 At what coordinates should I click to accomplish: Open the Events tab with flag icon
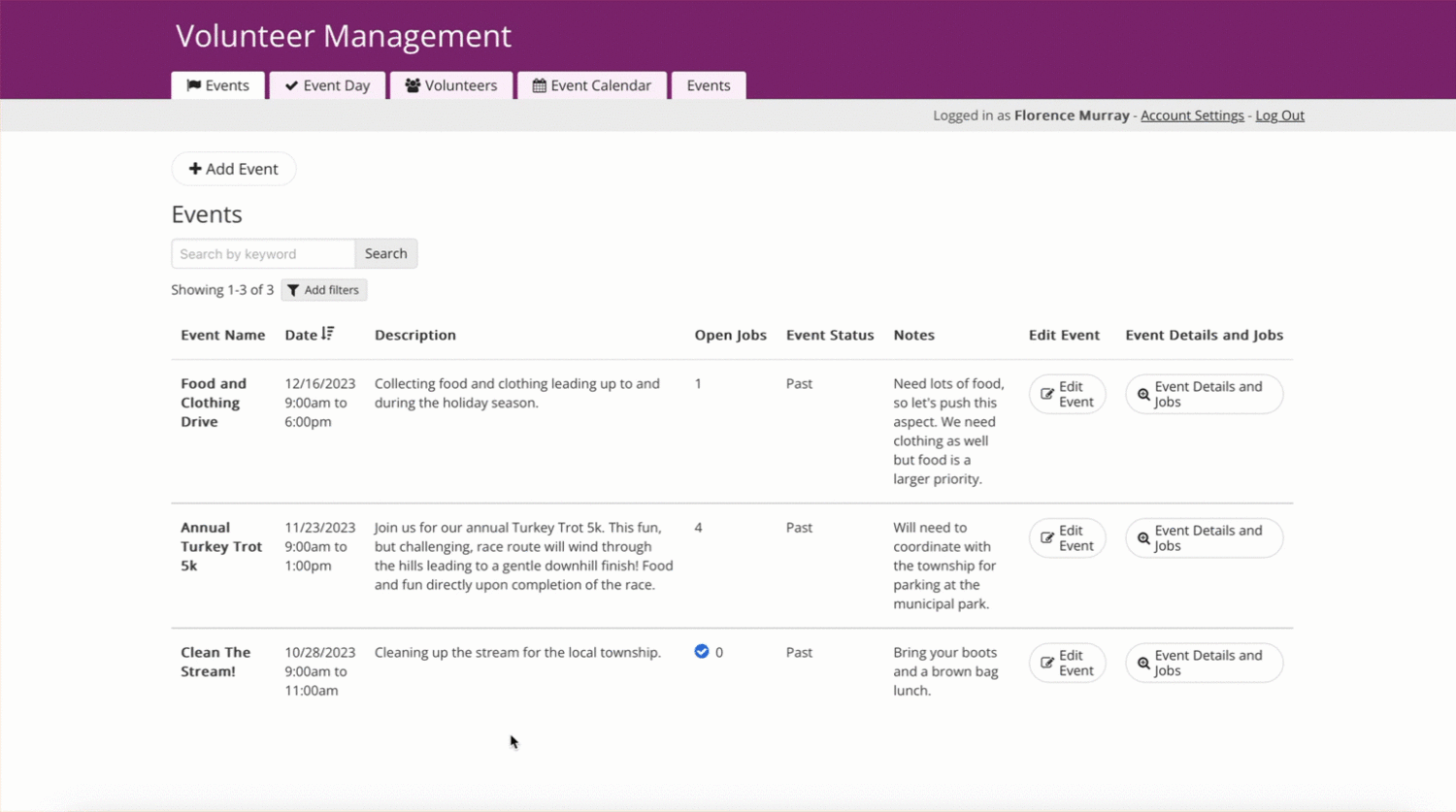coord(217,85)
